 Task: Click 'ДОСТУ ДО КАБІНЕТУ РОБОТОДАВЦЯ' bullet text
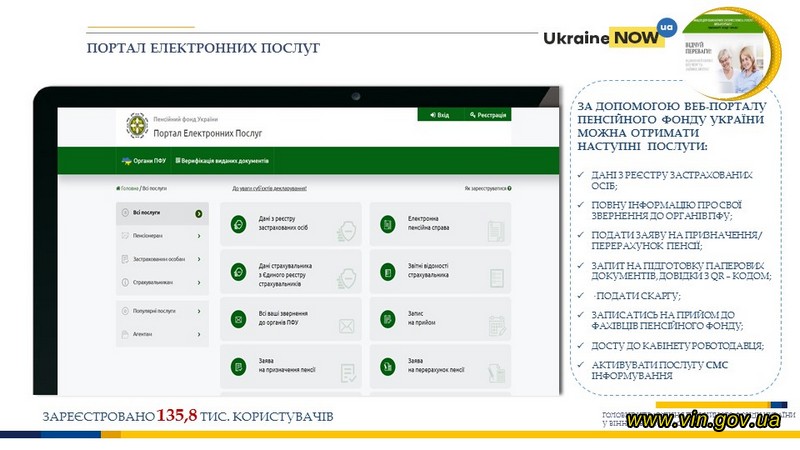(678, 346)
